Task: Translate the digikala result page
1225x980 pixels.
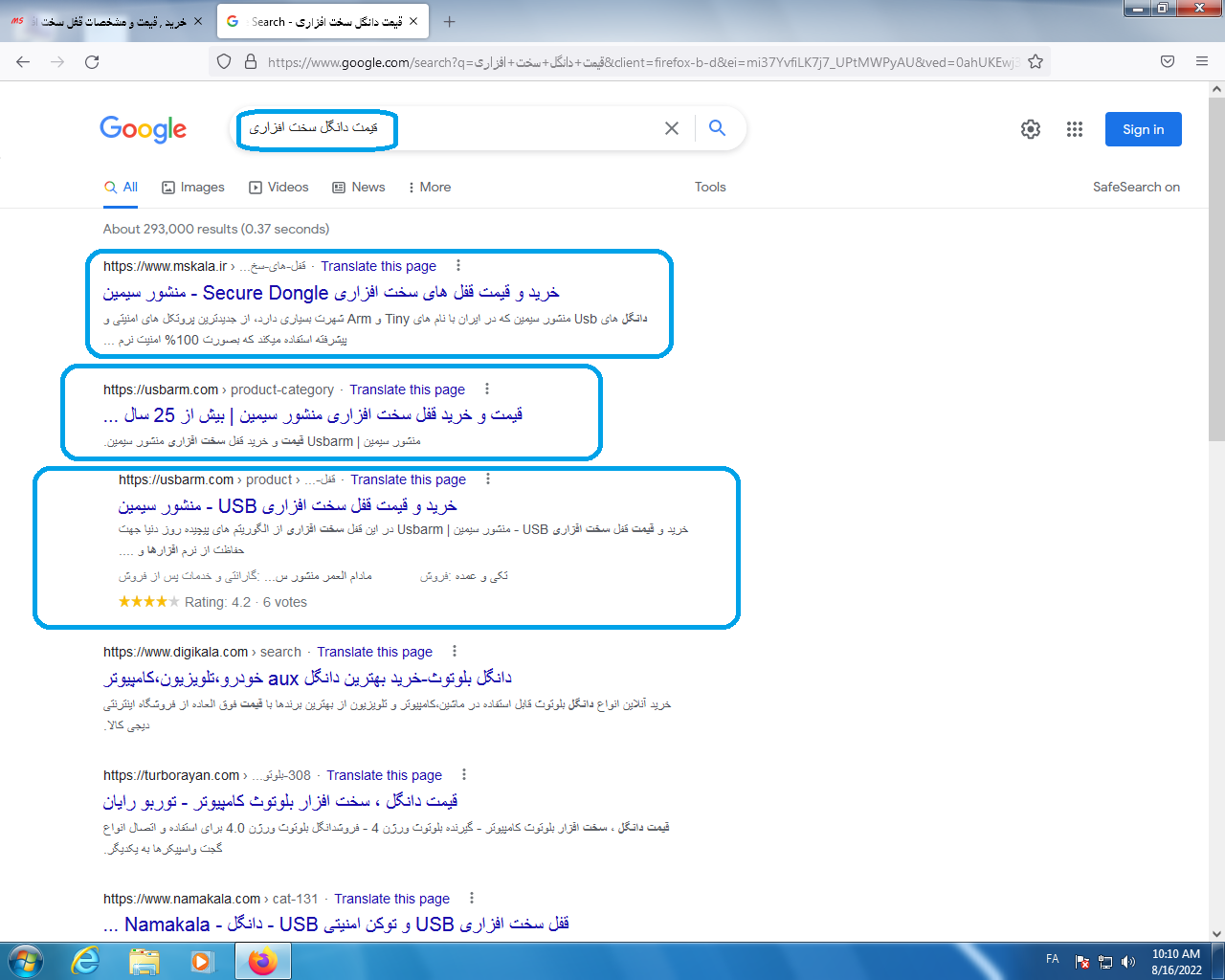Action: 374,652
